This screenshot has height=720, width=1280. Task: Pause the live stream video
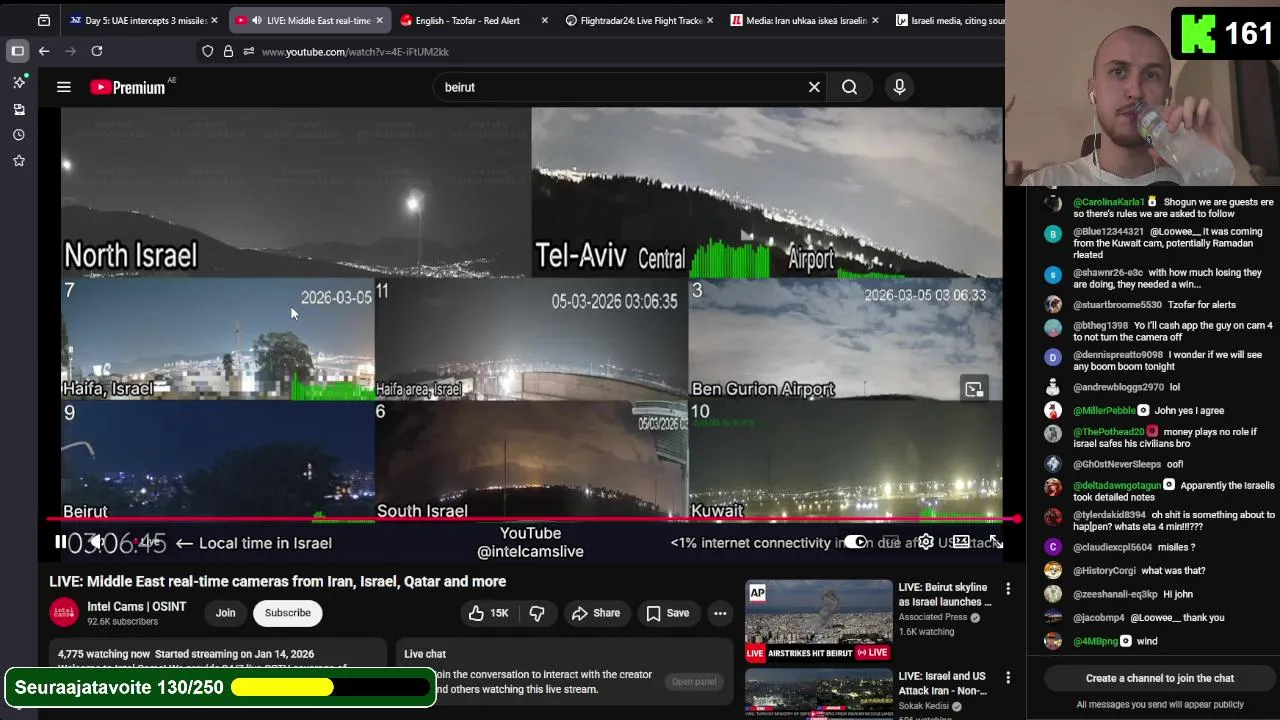click(61, 542)
